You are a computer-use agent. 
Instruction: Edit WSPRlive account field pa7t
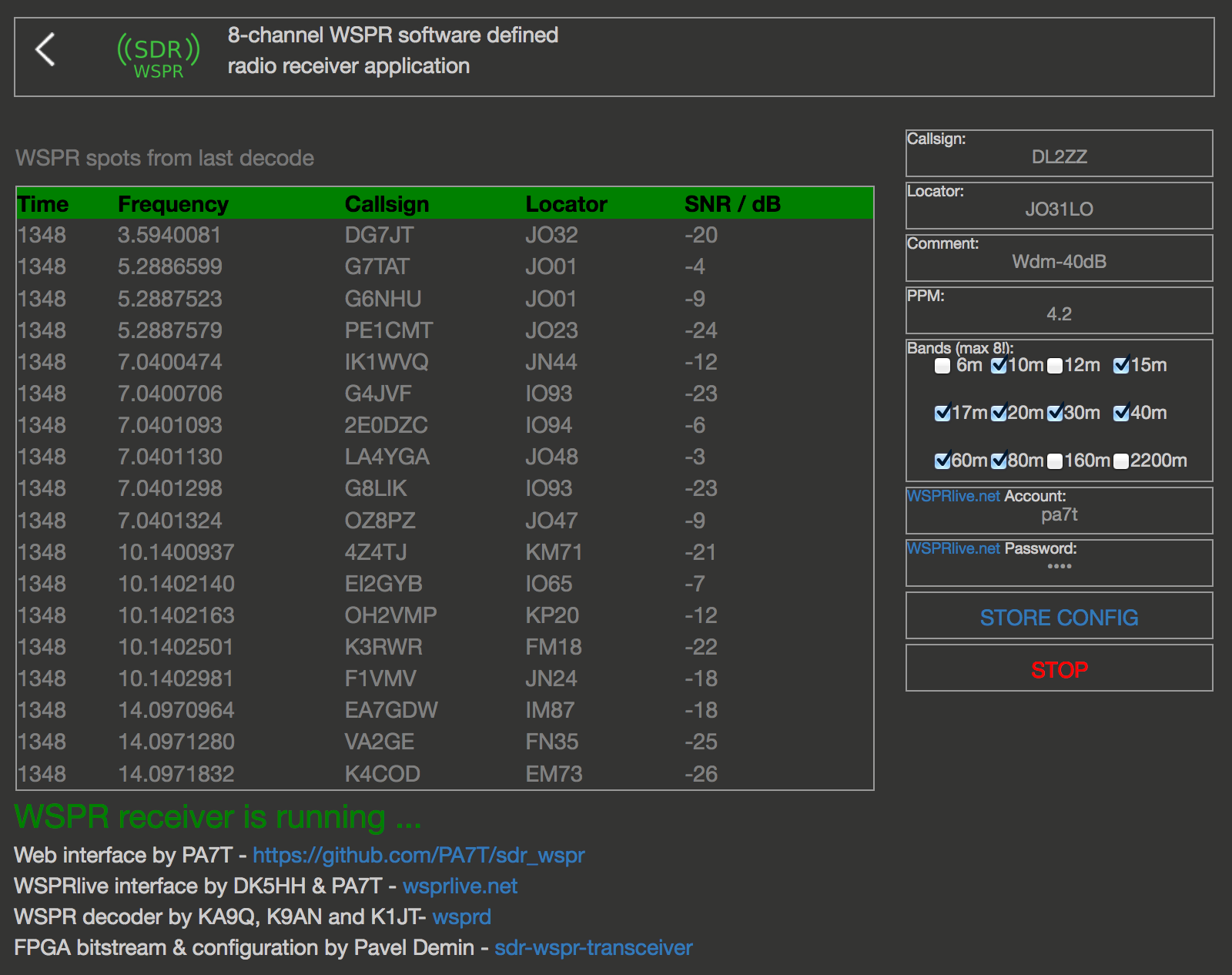(1060, 515)
